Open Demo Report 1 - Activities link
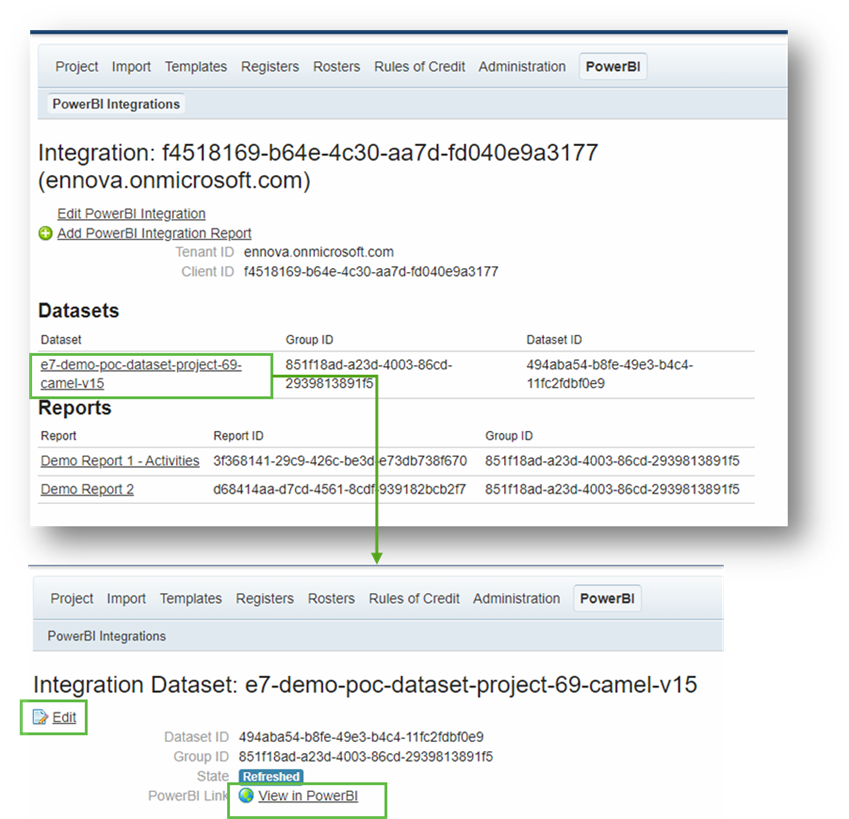 tap(120, 461)
